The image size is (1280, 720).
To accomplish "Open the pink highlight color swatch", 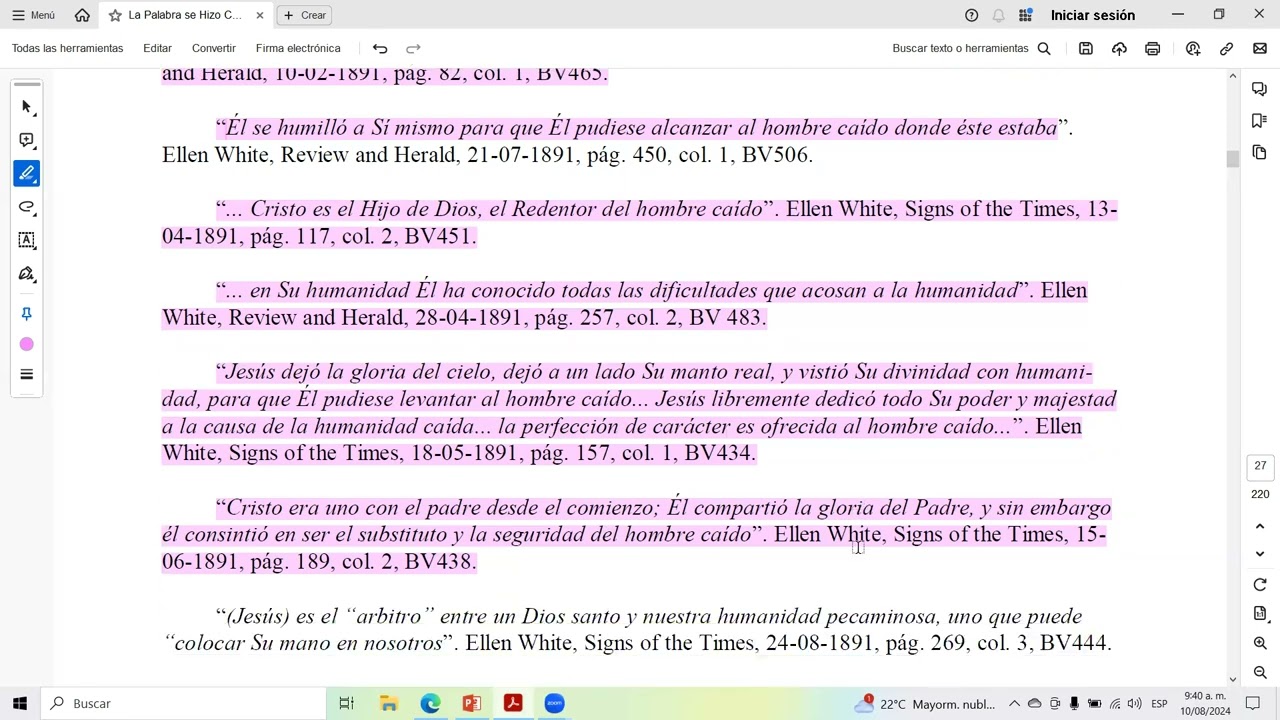I will pos(27,344).
